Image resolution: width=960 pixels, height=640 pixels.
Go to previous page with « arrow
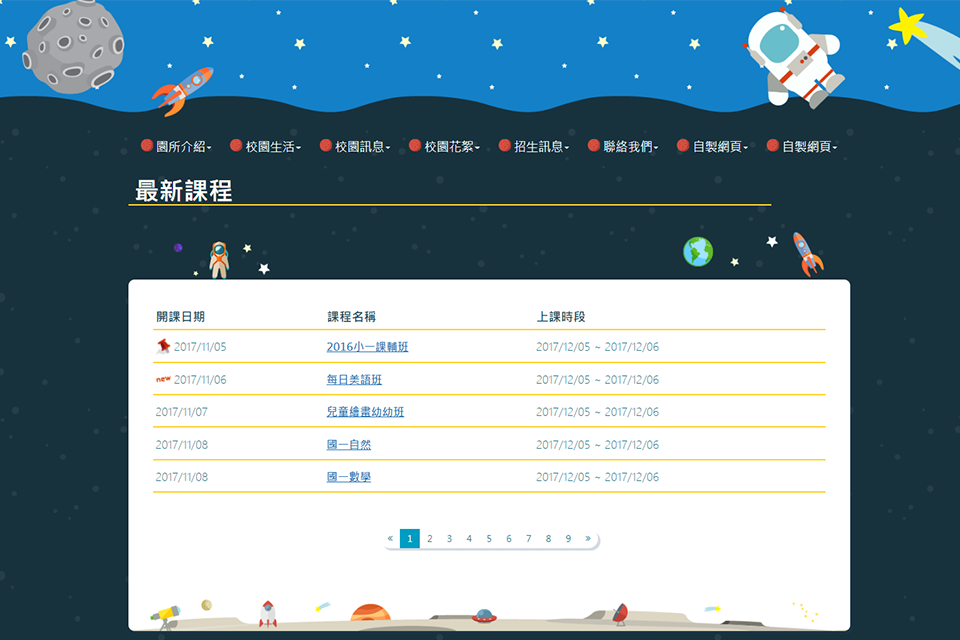click(x=390, y=538)
